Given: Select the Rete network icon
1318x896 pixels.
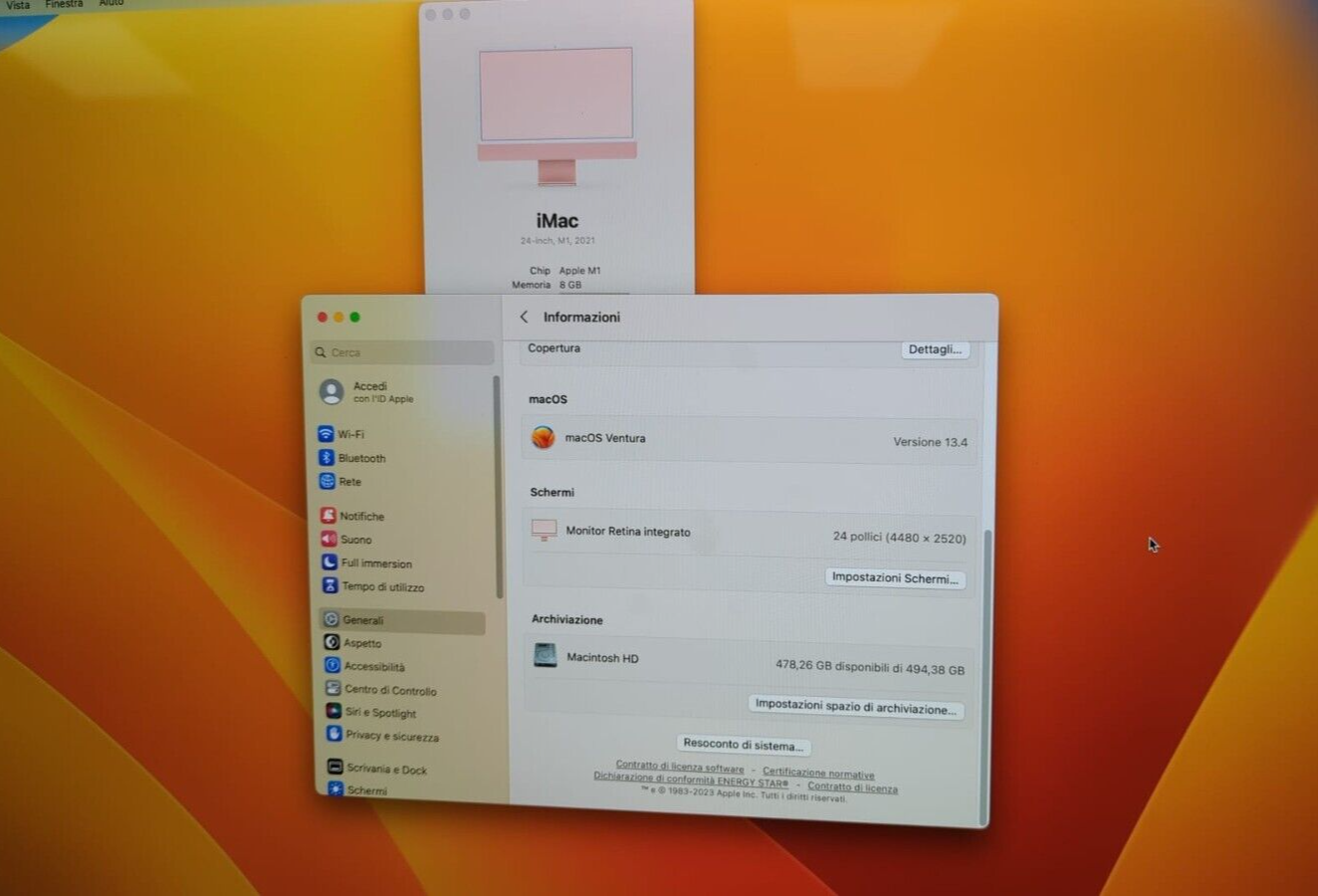Looking at the screenshot, I should pyautogui.click(x=327, y=481).
